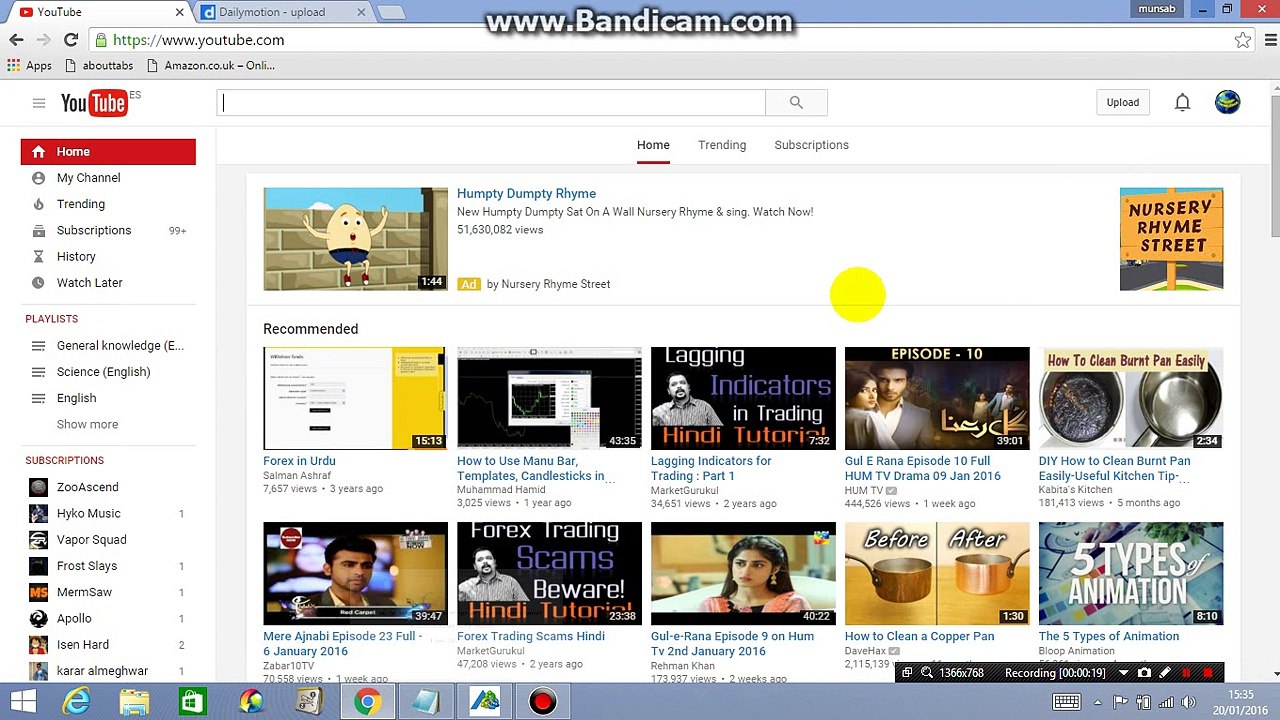
Task: Open How to Clean a Copper Pan link
Action: click(x=919, y=636)
